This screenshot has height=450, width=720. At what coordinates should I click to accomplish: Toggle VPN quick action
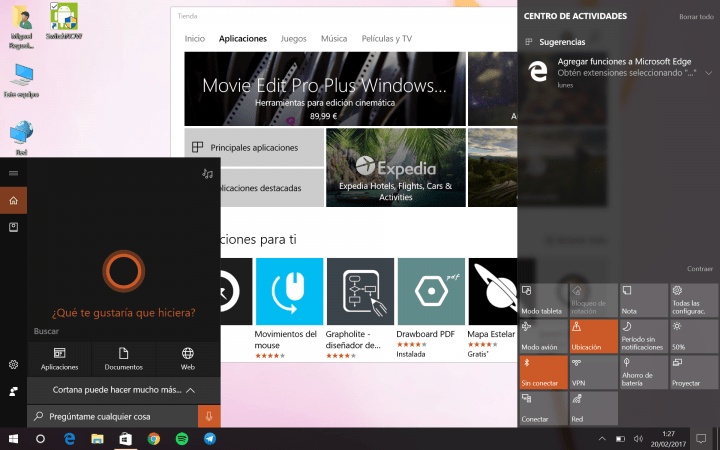(594, 372)
